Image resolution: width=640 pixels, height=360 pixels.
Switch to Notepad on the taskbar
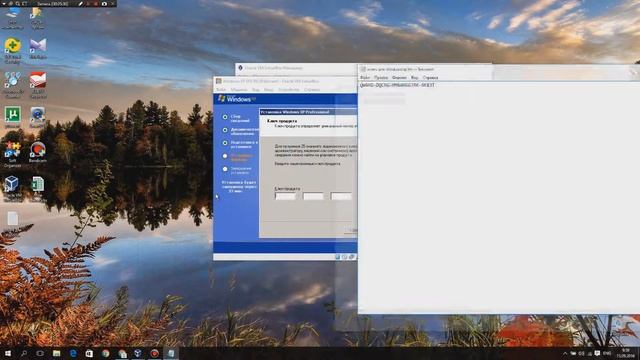[x=171, y=353]
